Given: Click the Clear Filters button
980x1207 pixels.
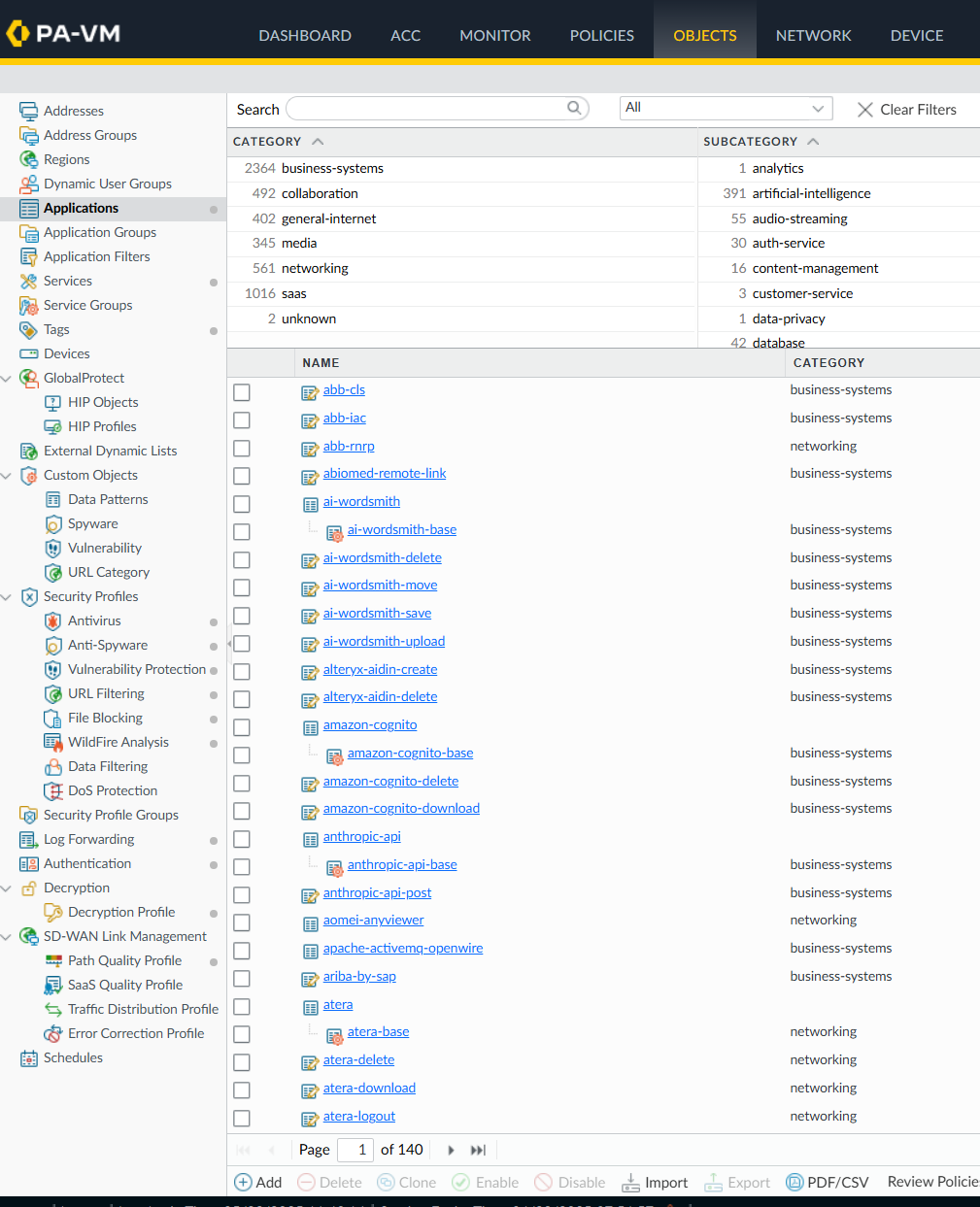Looking at the screenshot, I should 906,110.
